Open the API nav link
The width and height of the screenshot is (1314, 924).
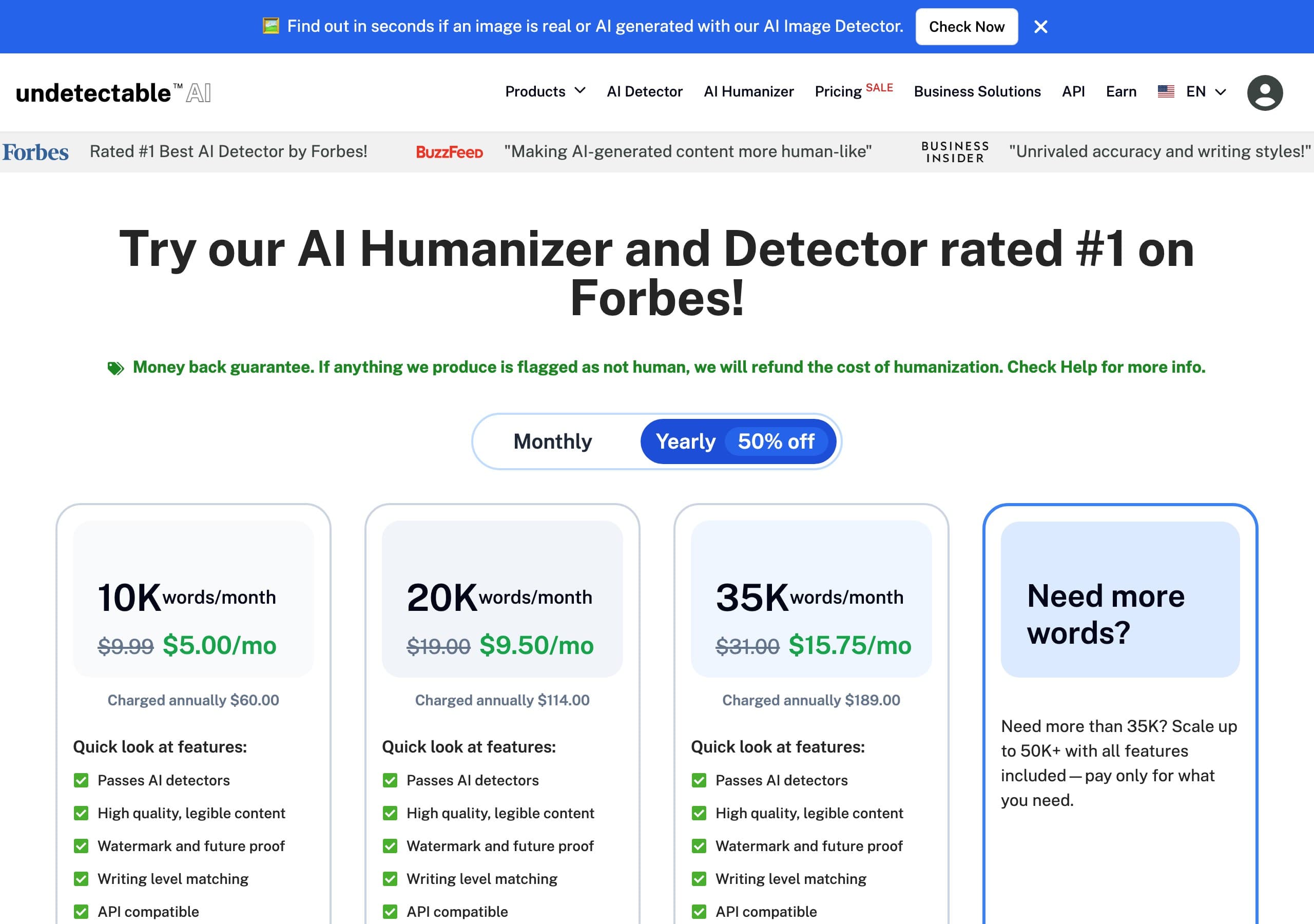pyautogui.click(x=1073, y=91)
